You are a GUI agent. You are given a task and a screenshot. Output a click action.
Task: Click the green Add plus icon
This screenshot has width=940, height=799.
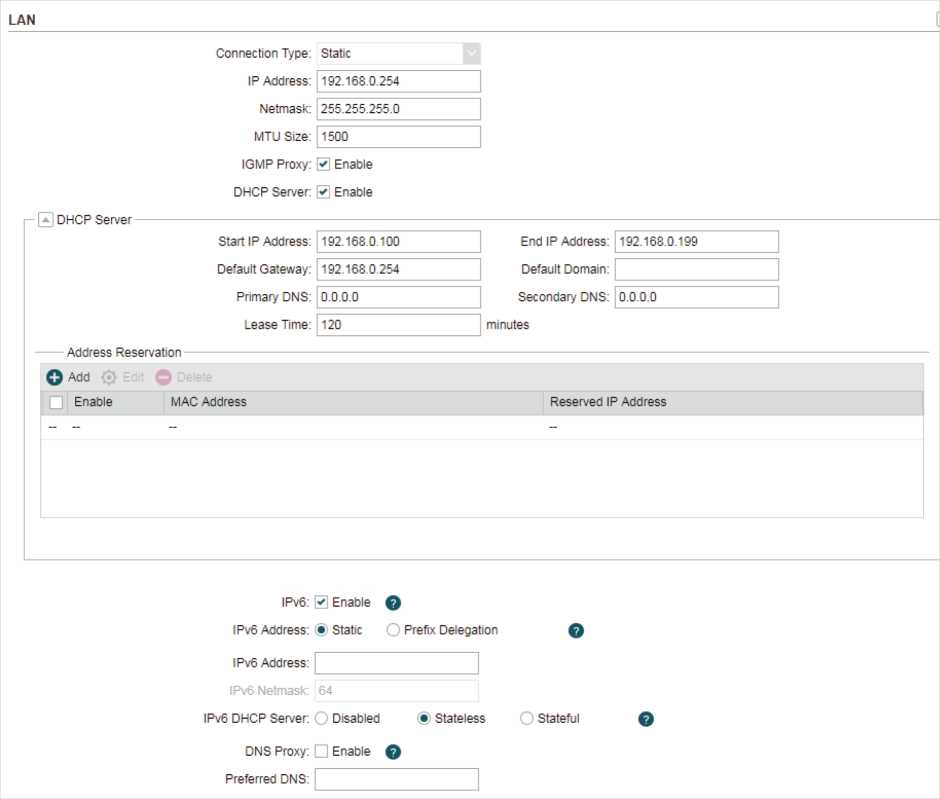(x=55, y=377)
